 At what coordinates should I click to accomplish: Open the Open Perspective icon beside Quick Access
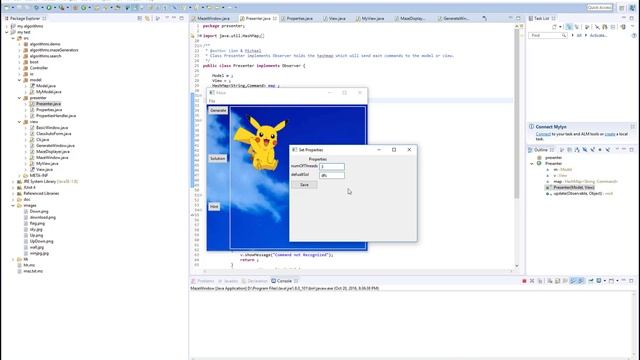[x=622, y=7]
